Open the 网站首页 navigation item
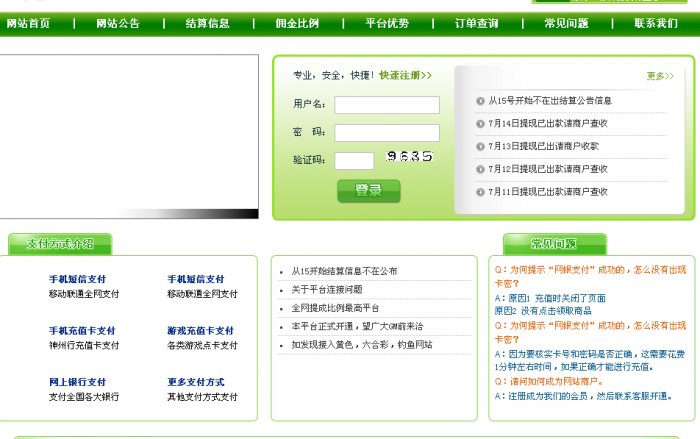Screen dimensions: 700x439 pyautogui.click(x=28, y=24)
